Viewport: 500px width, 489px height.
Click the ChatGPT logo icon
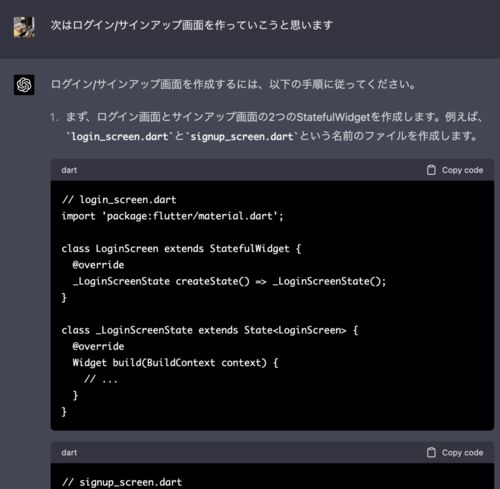(24, 85)
